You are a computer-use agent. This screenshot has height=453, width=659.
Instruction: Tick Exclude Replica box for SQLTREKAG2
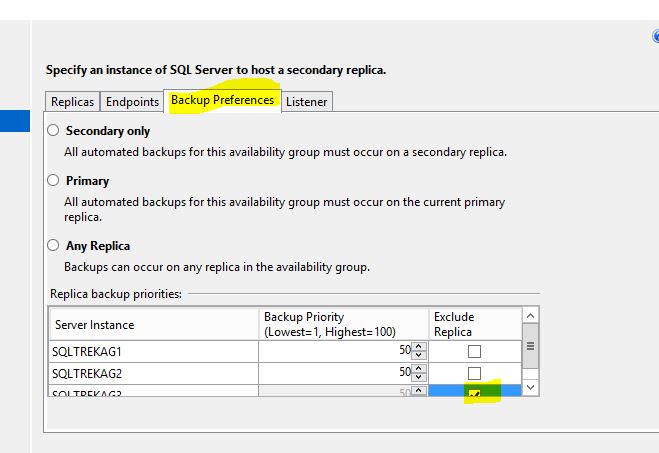click(x=474, y=373)
